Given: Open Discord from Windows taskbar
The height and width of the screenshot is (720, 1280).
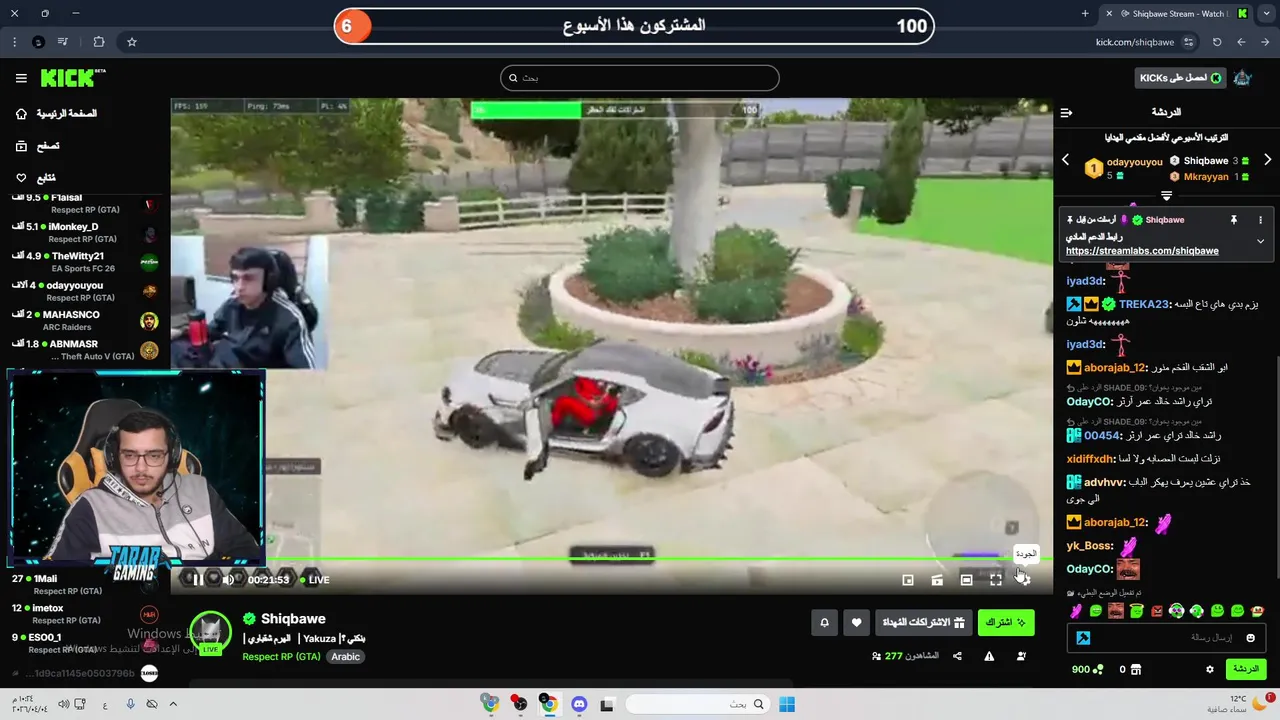Looking at the screenshot, I should coord(578,704).
